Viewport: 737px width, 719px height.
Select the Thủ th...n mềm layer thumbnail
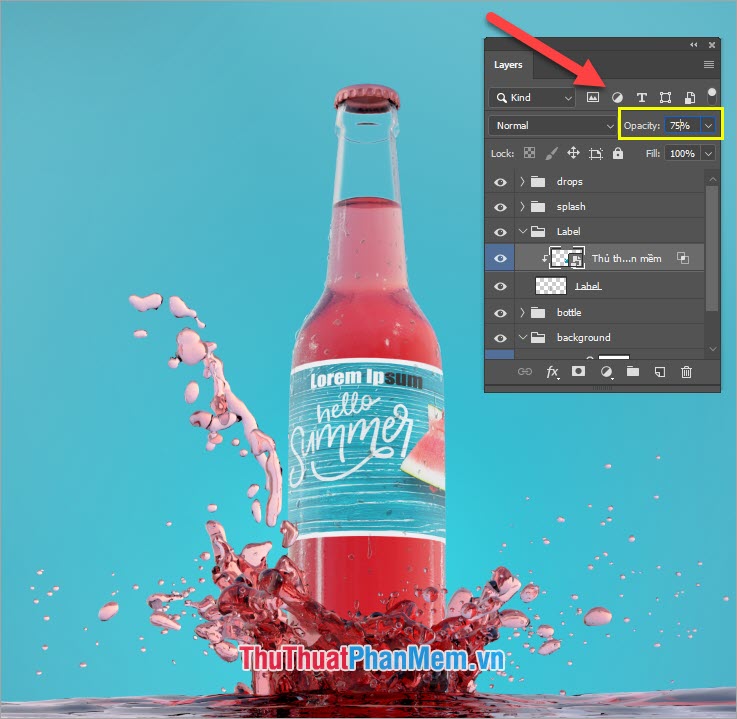coord(567,258)
